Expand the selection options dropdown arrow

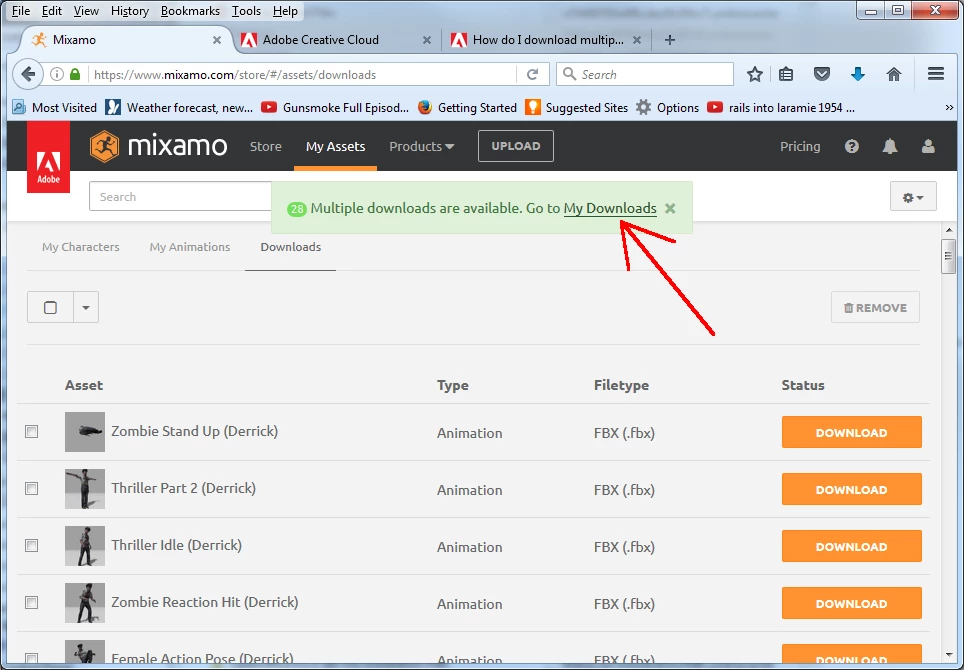tap(86, 307)
